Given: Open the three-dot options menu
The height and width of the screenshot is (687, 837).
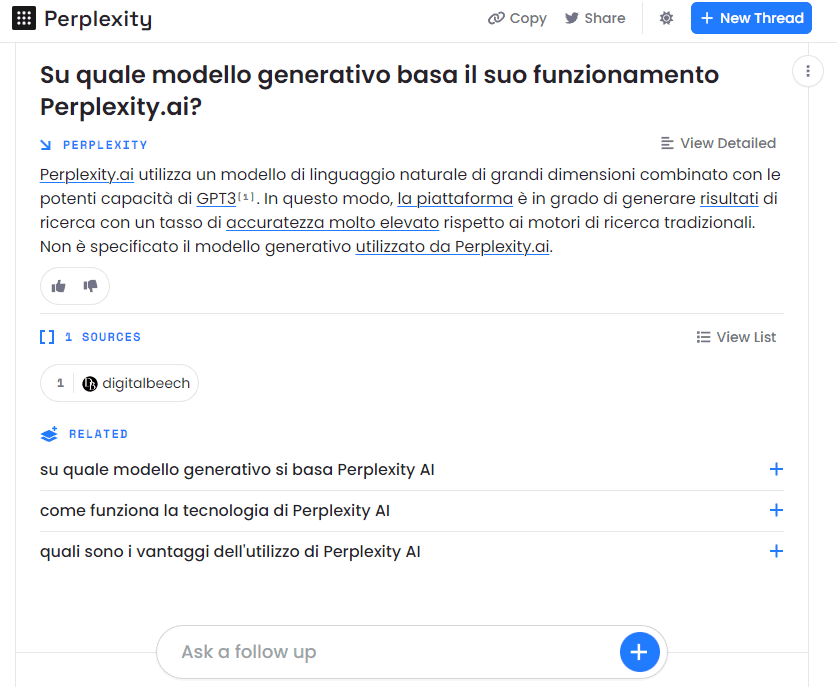Looking at the screenshot, I should [807, 71].
